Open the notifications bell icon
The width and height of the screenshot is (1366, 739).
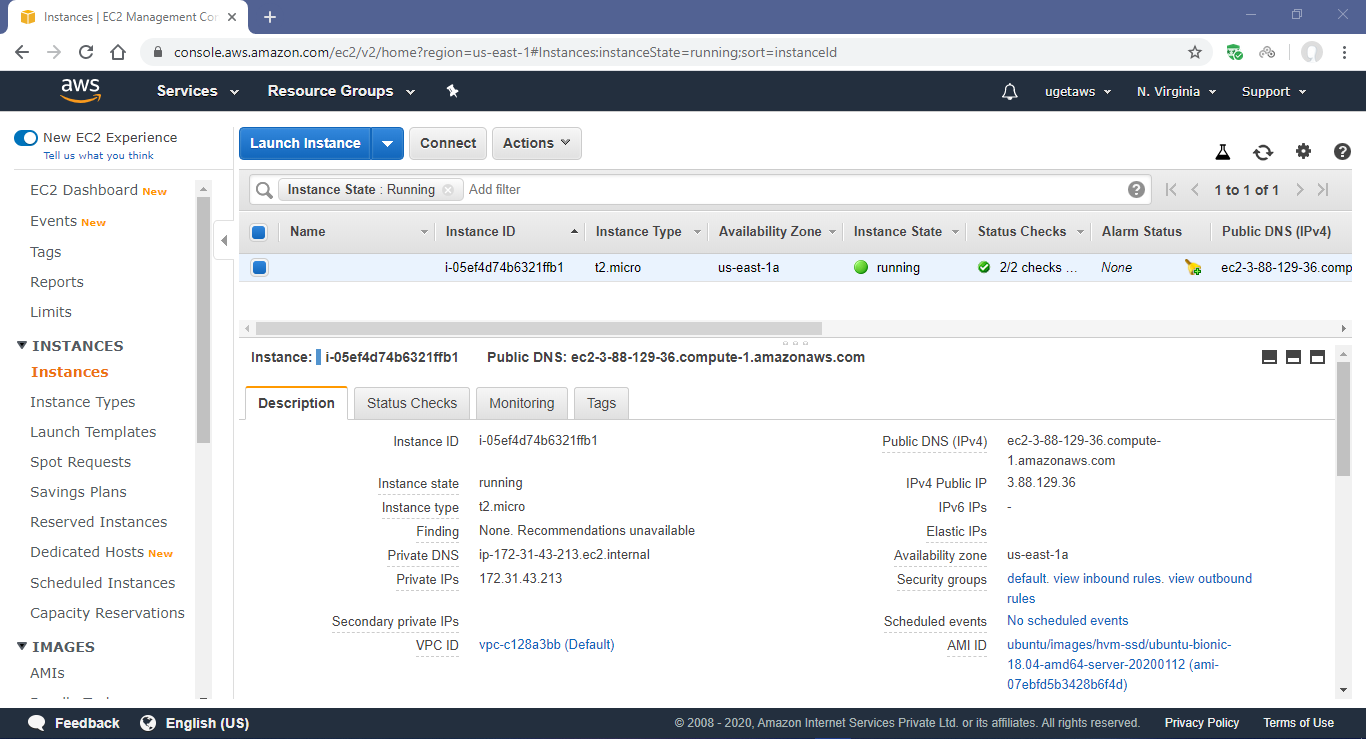(x=1010, y=91)
